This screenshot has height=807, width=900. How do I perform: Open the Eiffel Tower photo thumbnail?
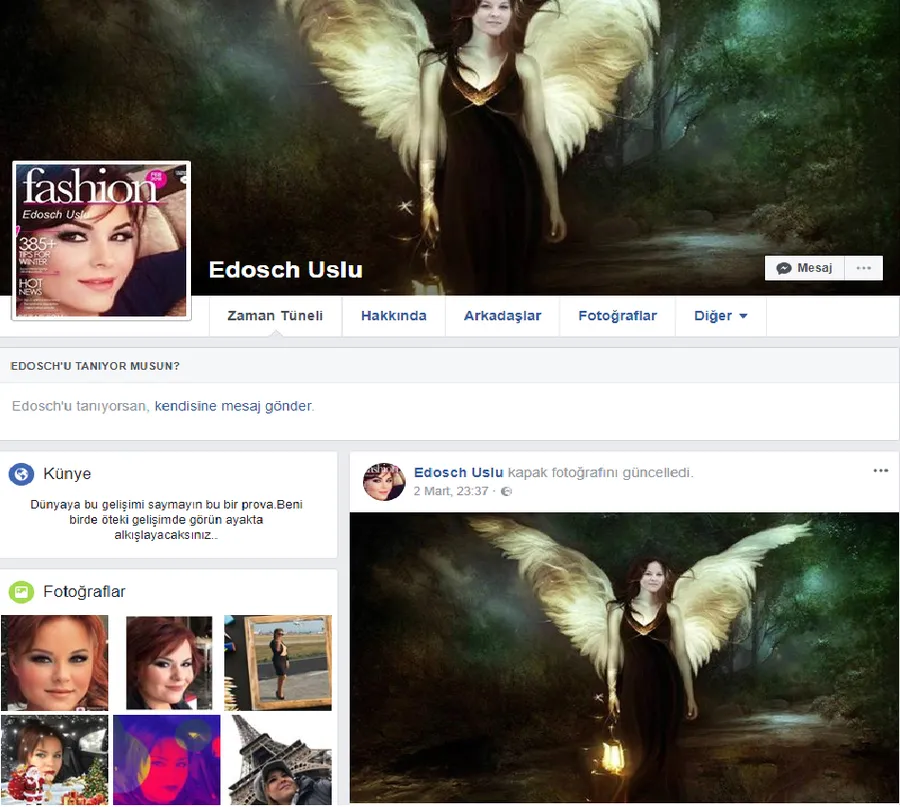tap(277, 760)
